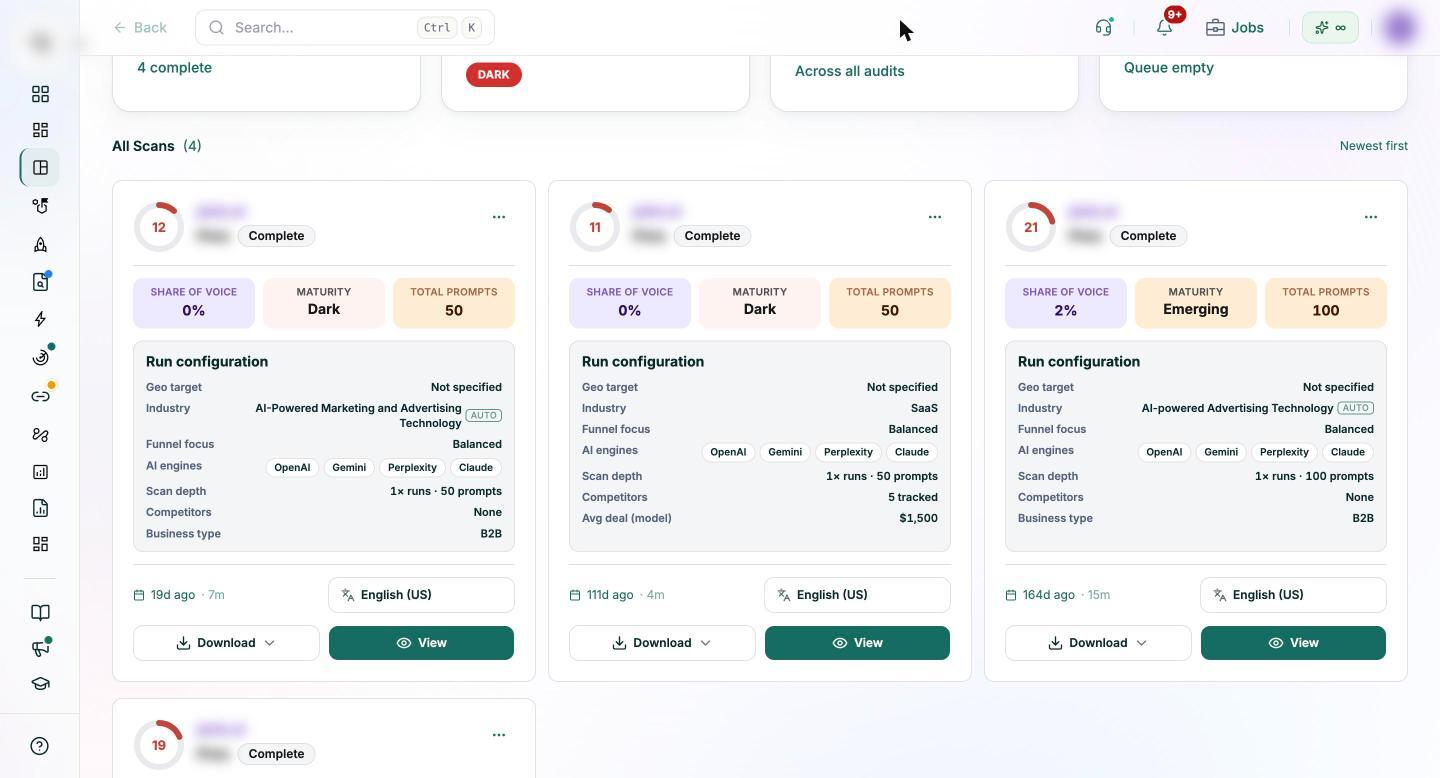Open the target radar sidebar icon
The width and height of the screenshot is (1440, 778).
(40, 357)
